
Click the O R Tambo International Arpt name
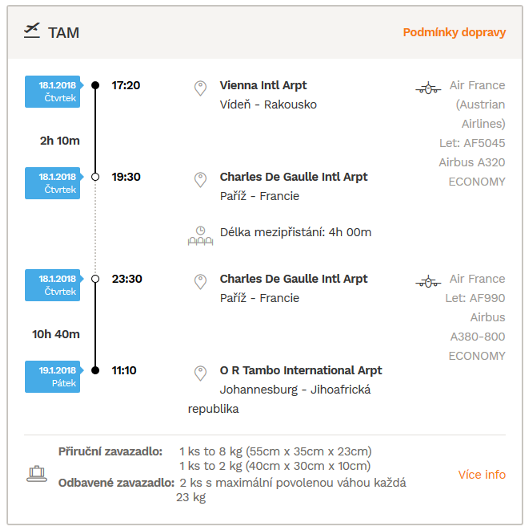click(301, 370)
